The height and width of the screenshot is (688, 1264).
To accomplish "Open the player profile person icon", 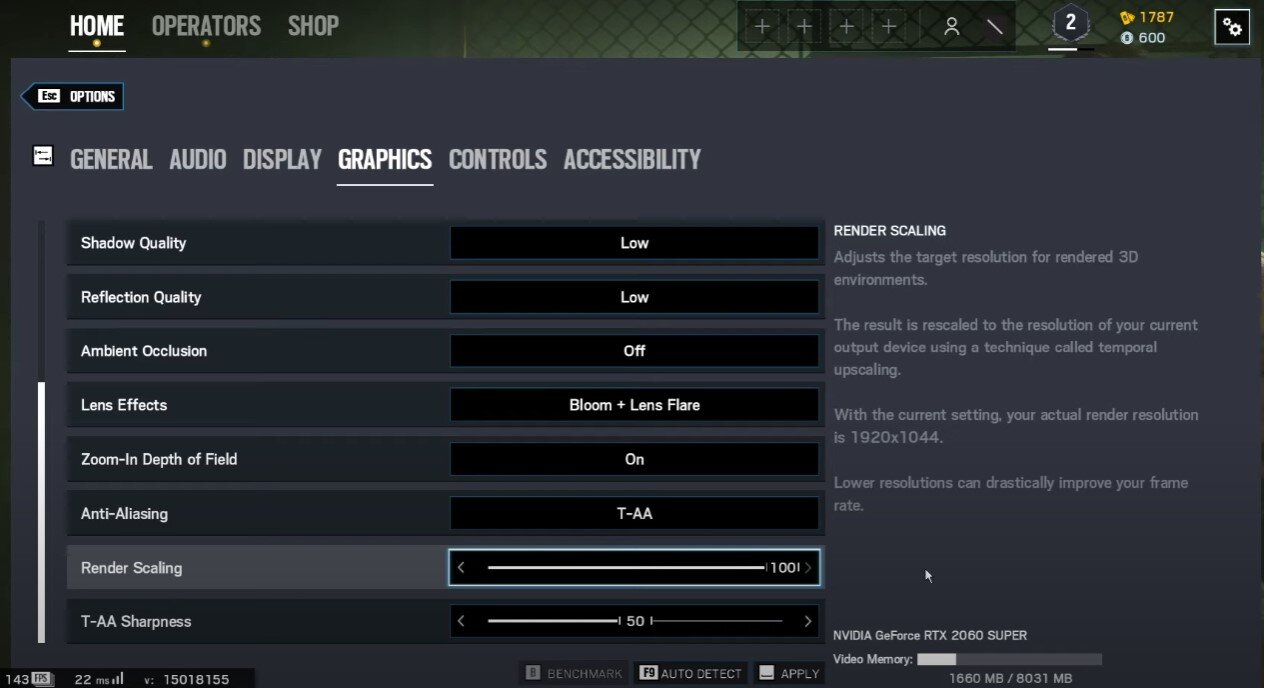I will coord(952,27).
